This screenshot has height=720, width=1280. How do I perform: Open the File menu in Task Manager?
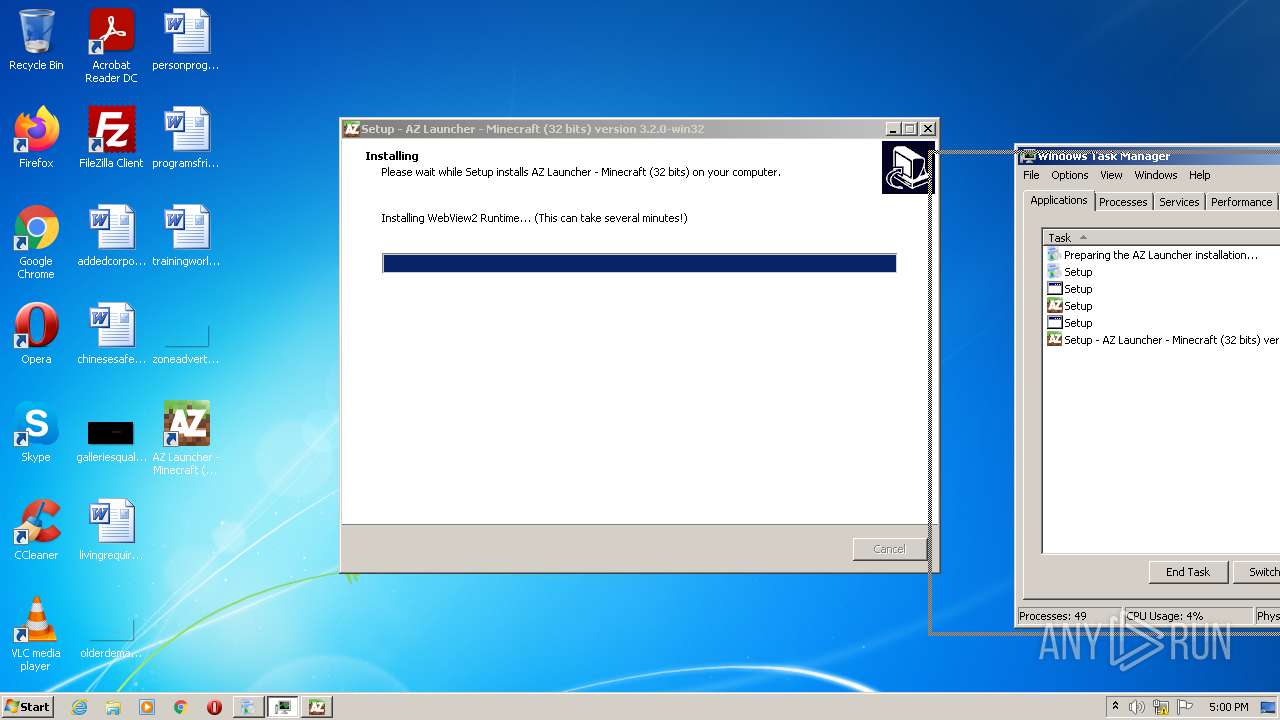click(1031, 175)
